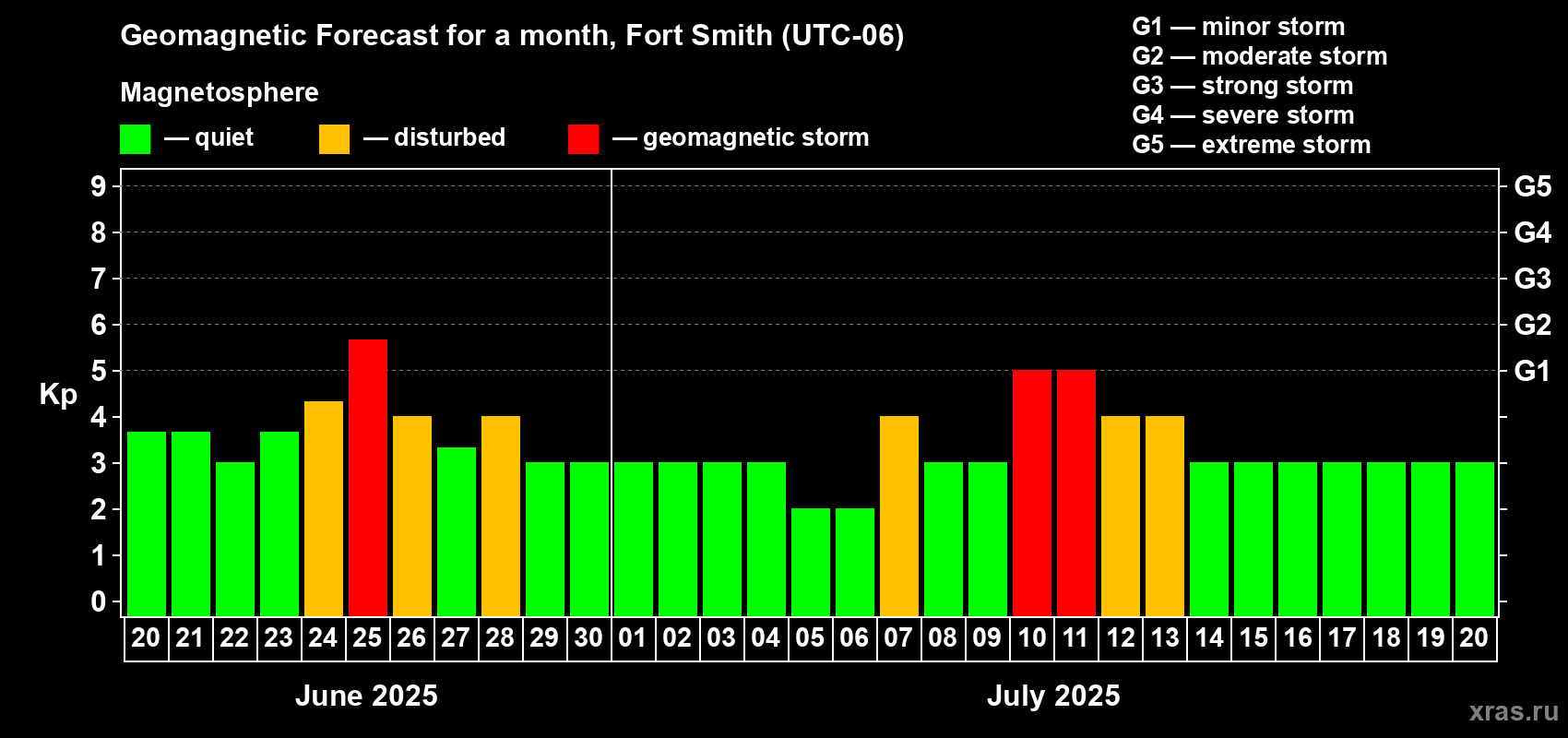Click the G5 label on the right axis
Screen dimensions: 1568x738
tap(1532, 186)
